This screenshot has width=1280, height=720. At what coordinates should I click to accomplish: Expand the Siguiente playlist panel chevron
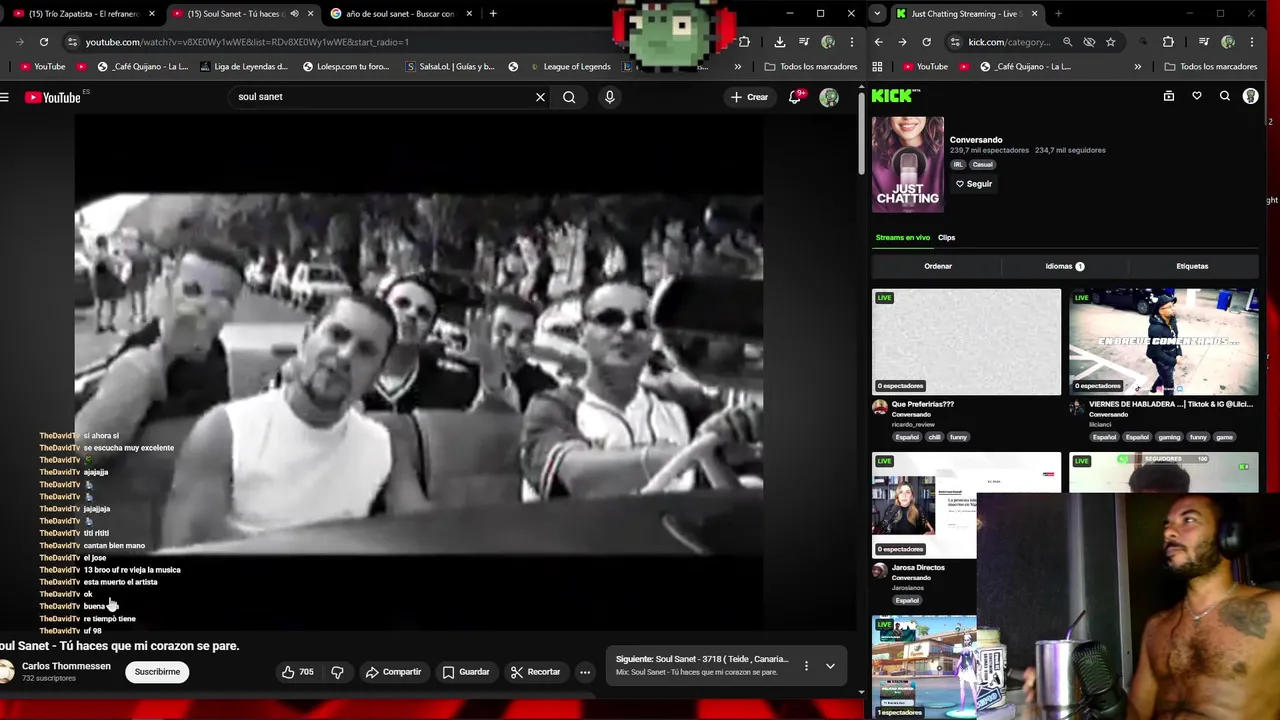(x=830, y=666)
